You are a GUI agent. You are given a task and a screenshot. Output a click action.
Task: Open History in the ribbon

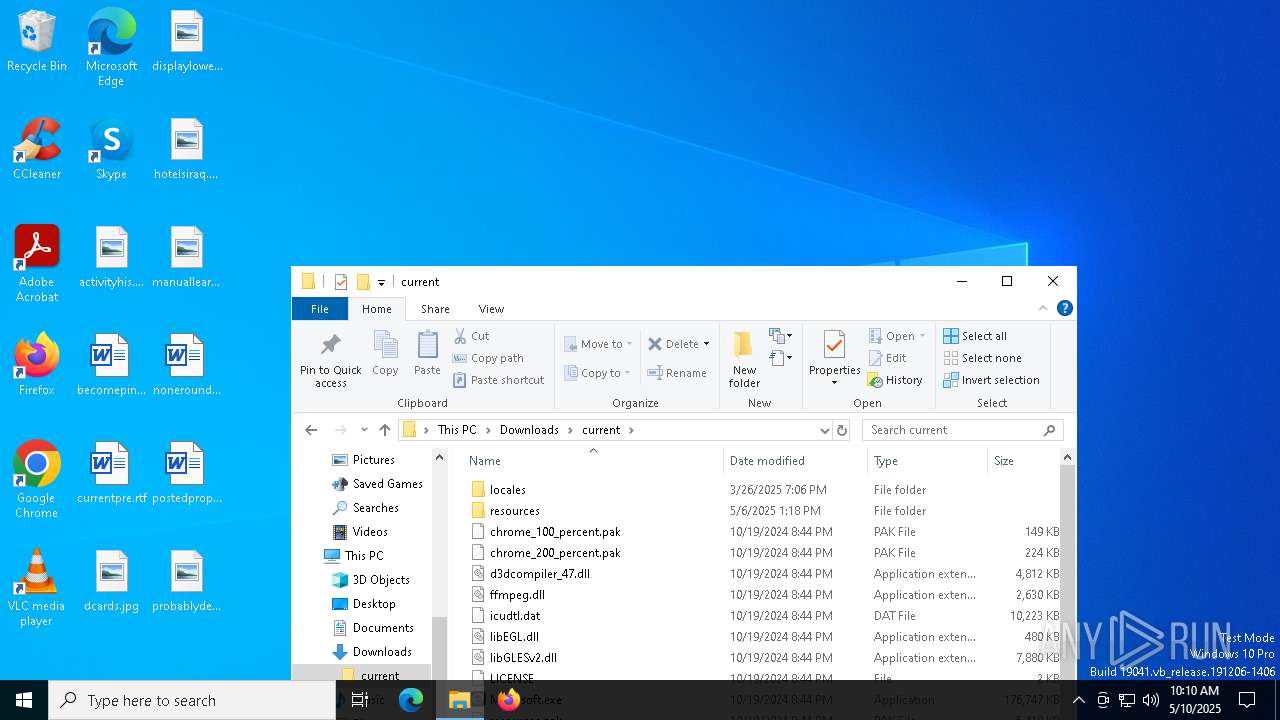tap(895, 380)
